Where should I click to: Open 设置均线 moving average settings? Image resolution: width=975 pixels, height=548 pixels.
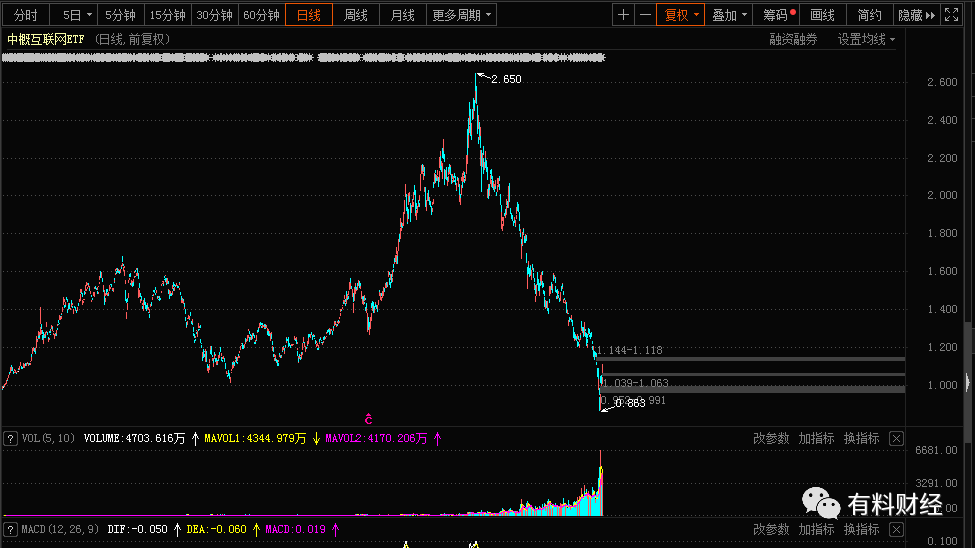tap(866, 39)
